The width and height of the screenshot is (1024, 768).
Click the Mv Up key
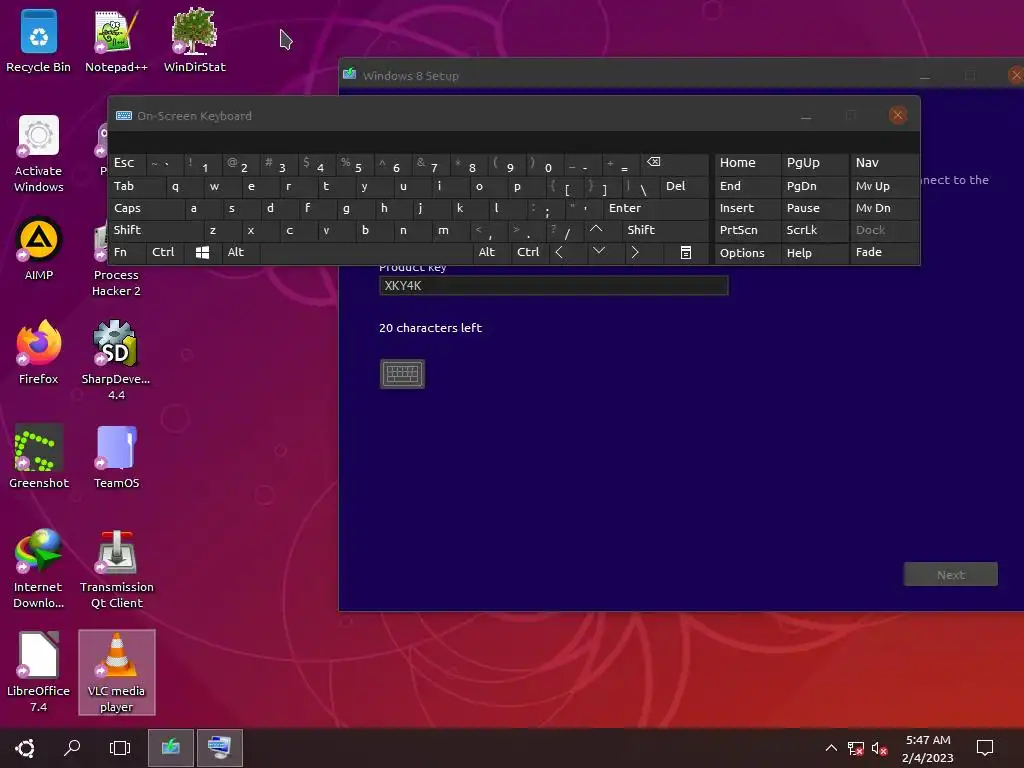click(884, 186)
